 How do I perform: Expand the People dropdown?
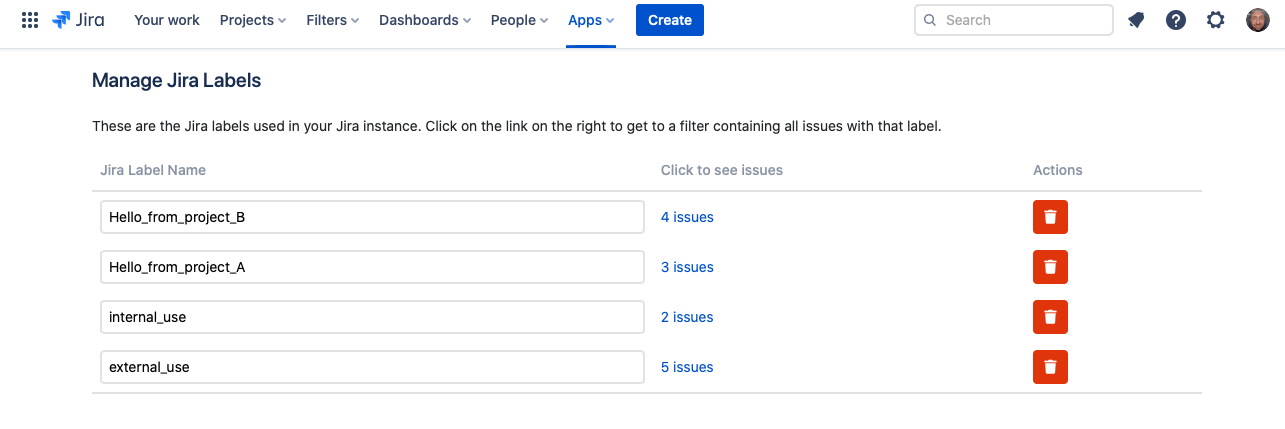pyautogui.click(x=519, y=20)
